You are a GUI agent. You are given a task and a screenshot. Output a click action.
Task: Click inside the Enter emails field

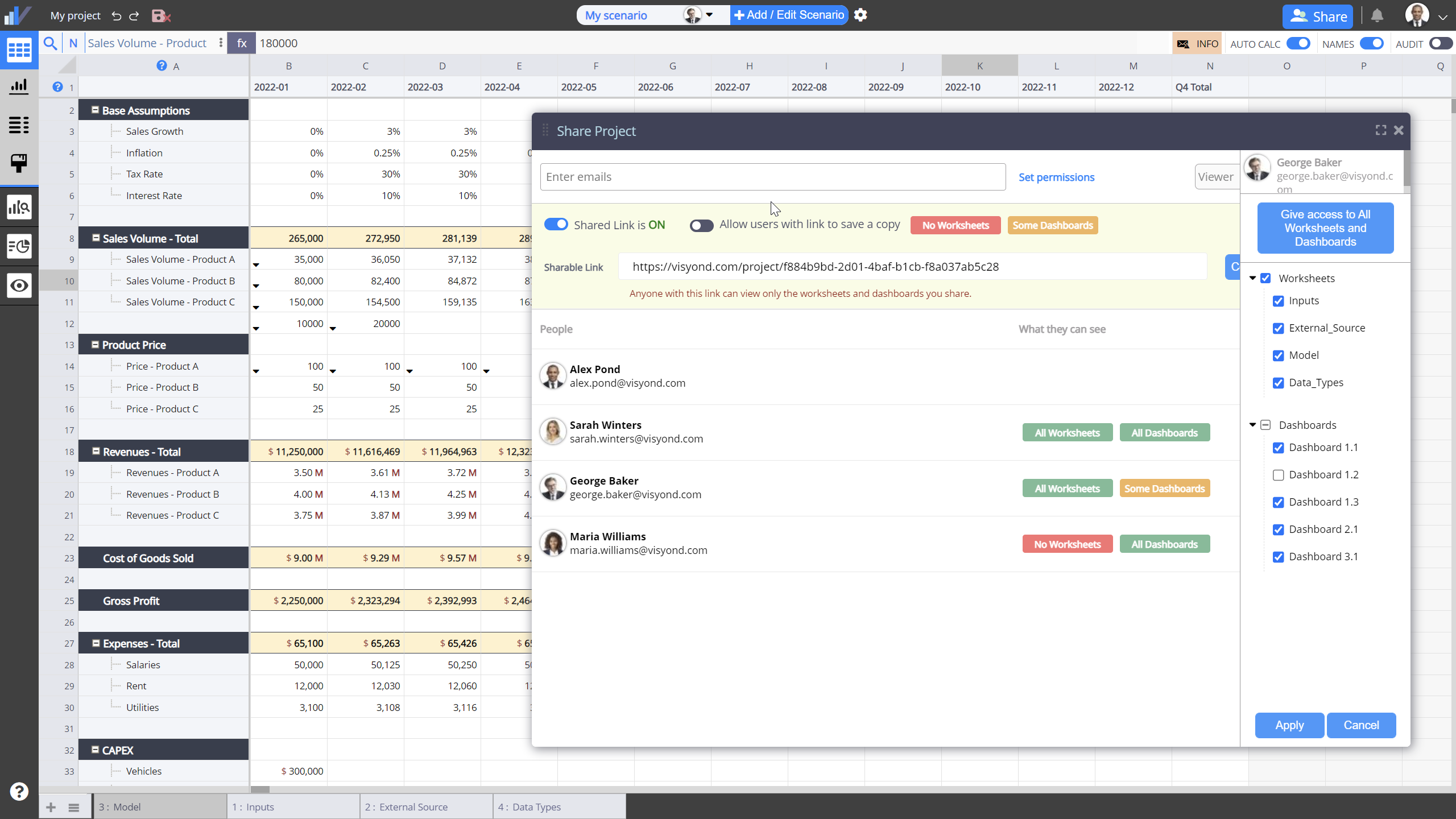pos(772,176)
